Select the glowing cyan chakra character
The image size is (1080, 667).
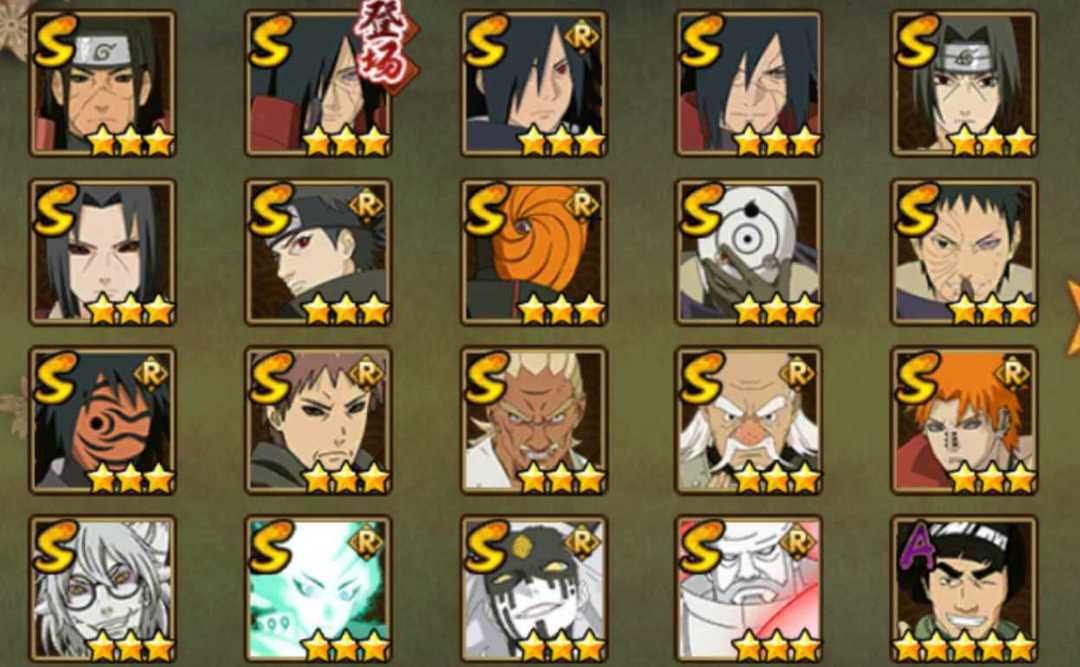318,589
